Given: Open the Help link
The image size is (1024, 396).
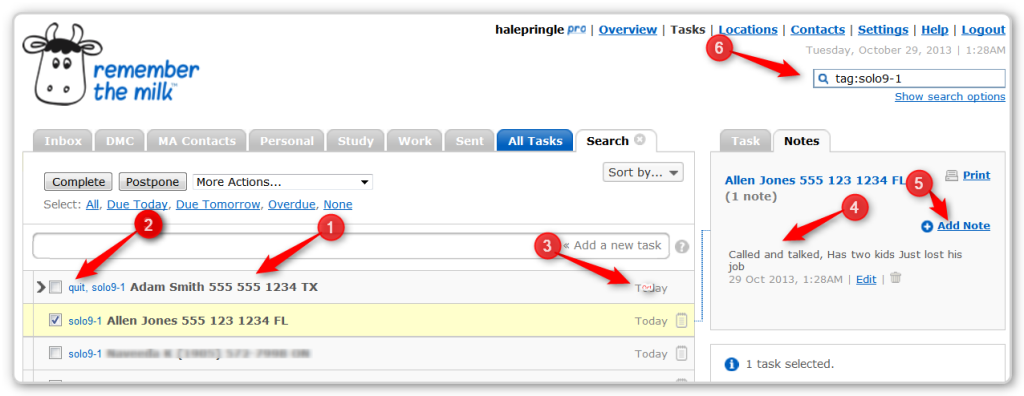Looking at the screenshot, I should (935, 29).
